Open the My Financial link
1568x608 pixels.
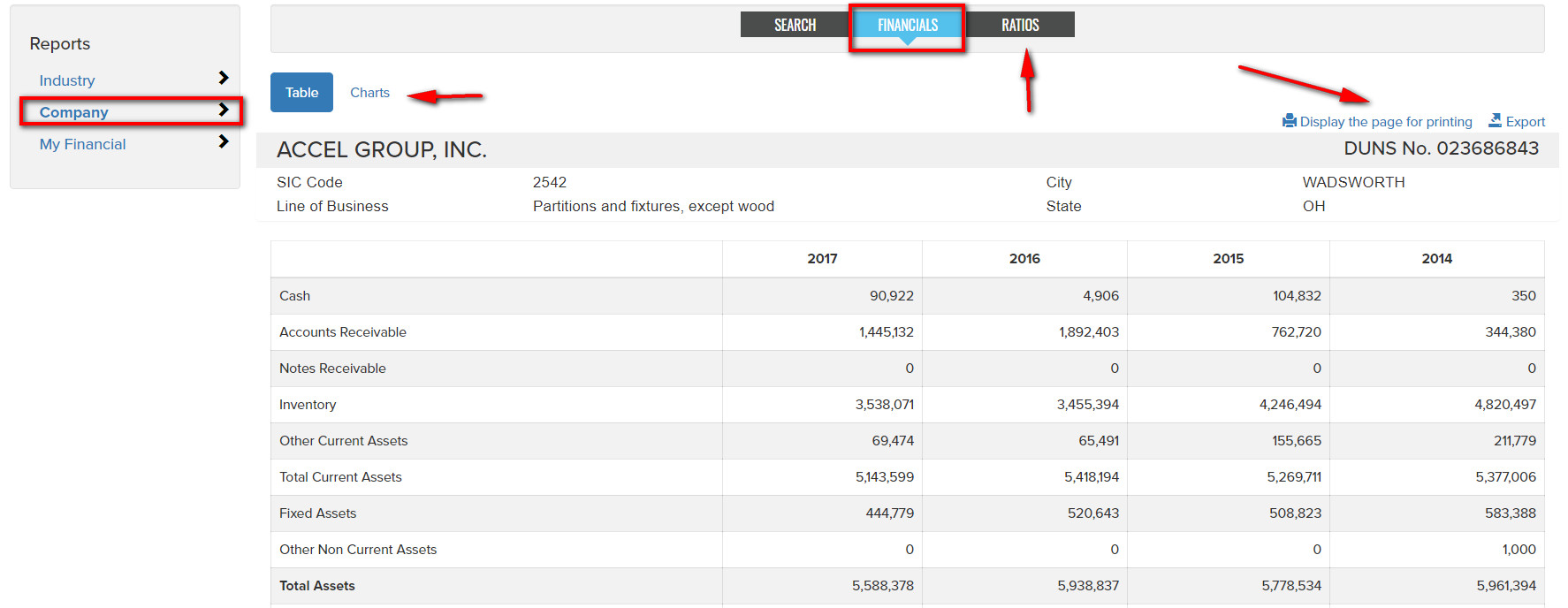(82, 144)
